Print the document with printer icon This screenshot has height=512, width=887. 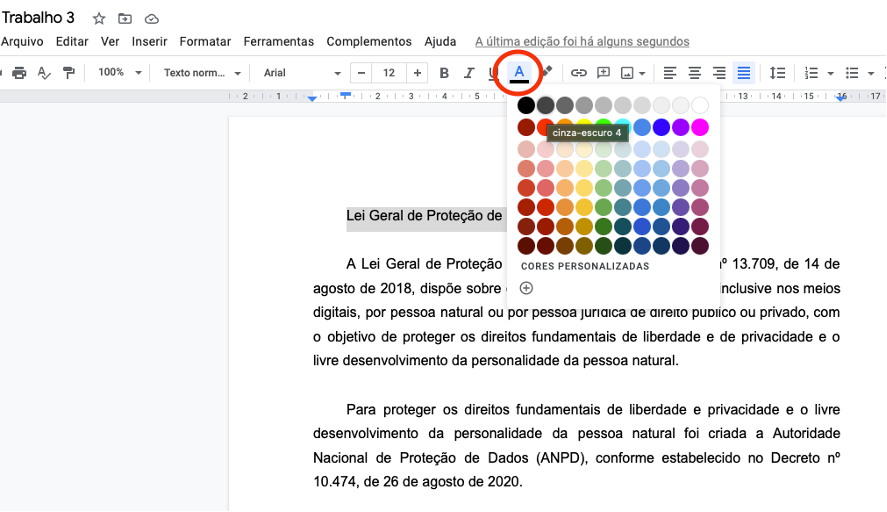click(19, 72)
